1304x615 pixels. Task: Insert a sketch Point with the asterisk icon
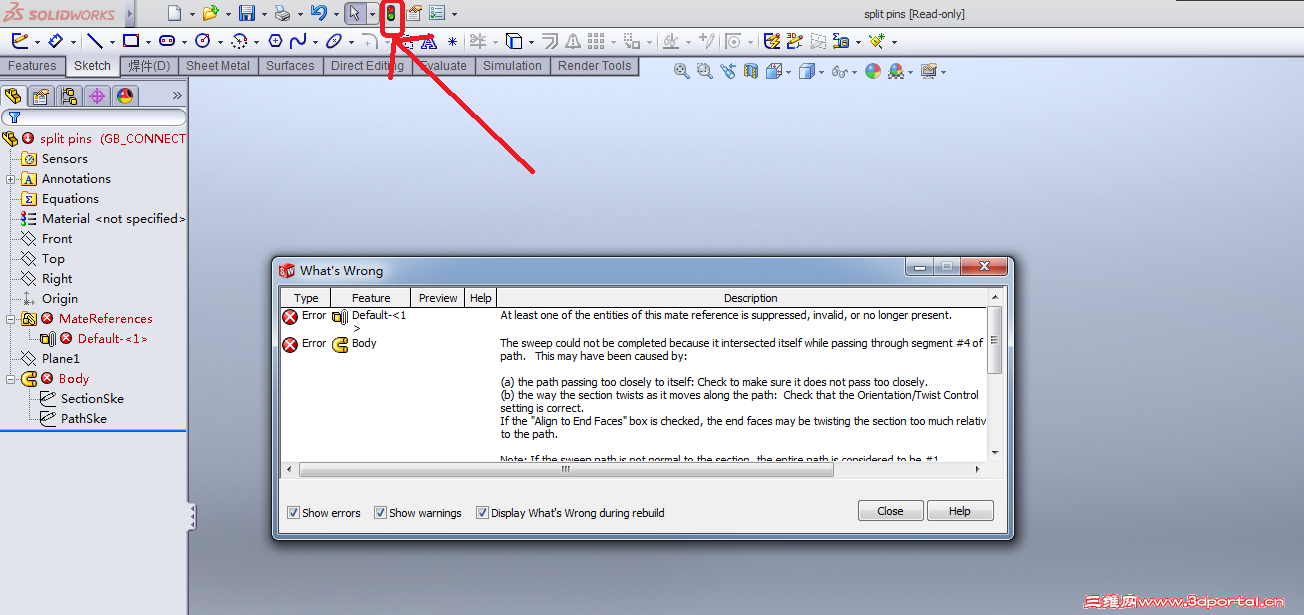(x=452, y=41)
